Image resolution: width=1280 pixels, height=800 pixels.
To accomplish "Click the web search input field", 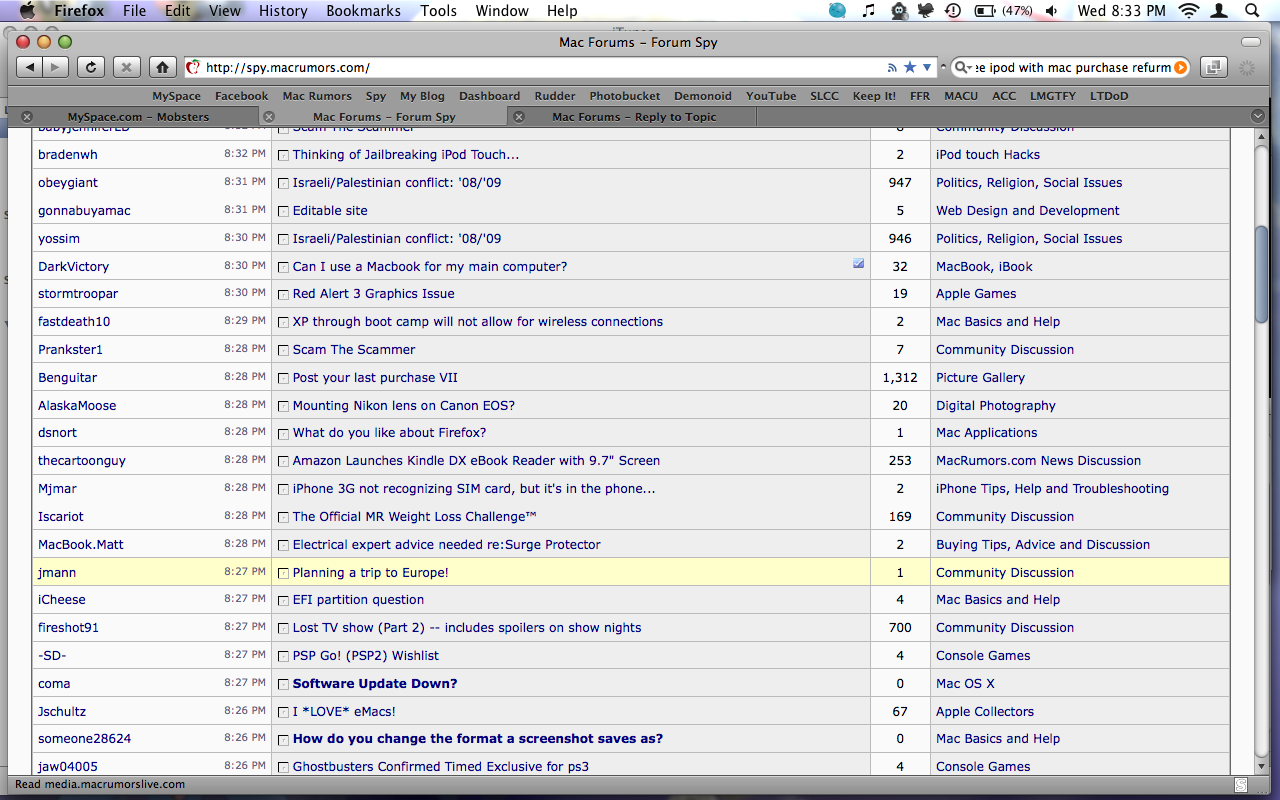I will click(x=1073, y=68).
